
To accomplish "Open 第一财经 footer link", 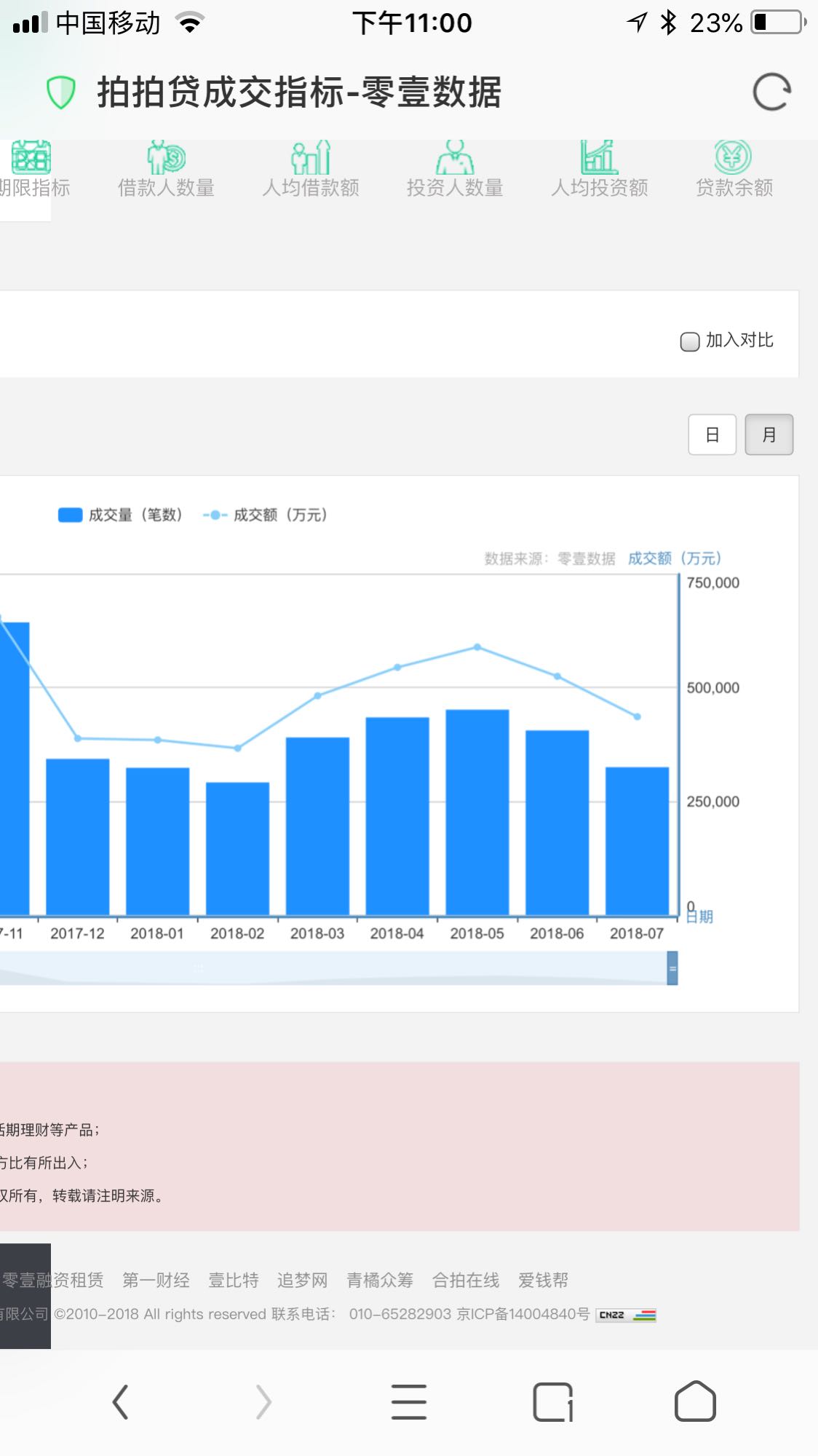I will [156, 1280].
